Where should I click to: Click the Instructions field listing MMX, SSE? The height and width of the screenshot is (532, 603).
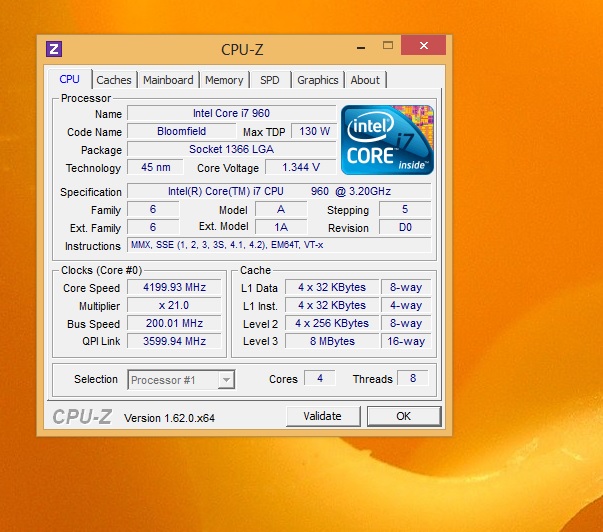279,245
